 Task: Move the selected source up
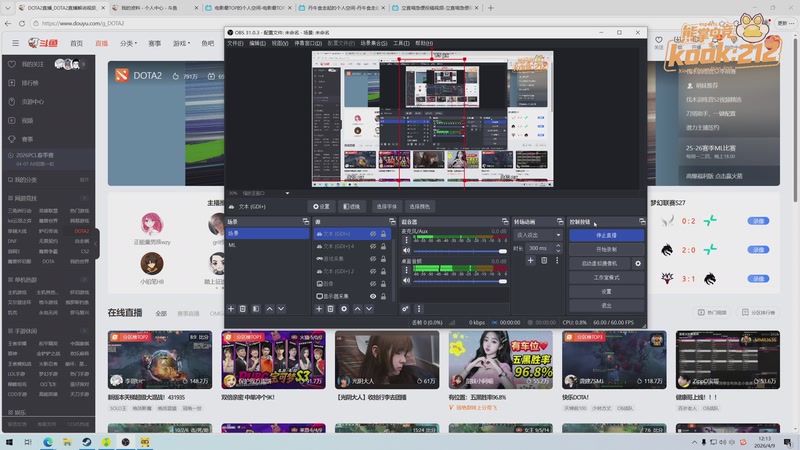click(357, 309)
